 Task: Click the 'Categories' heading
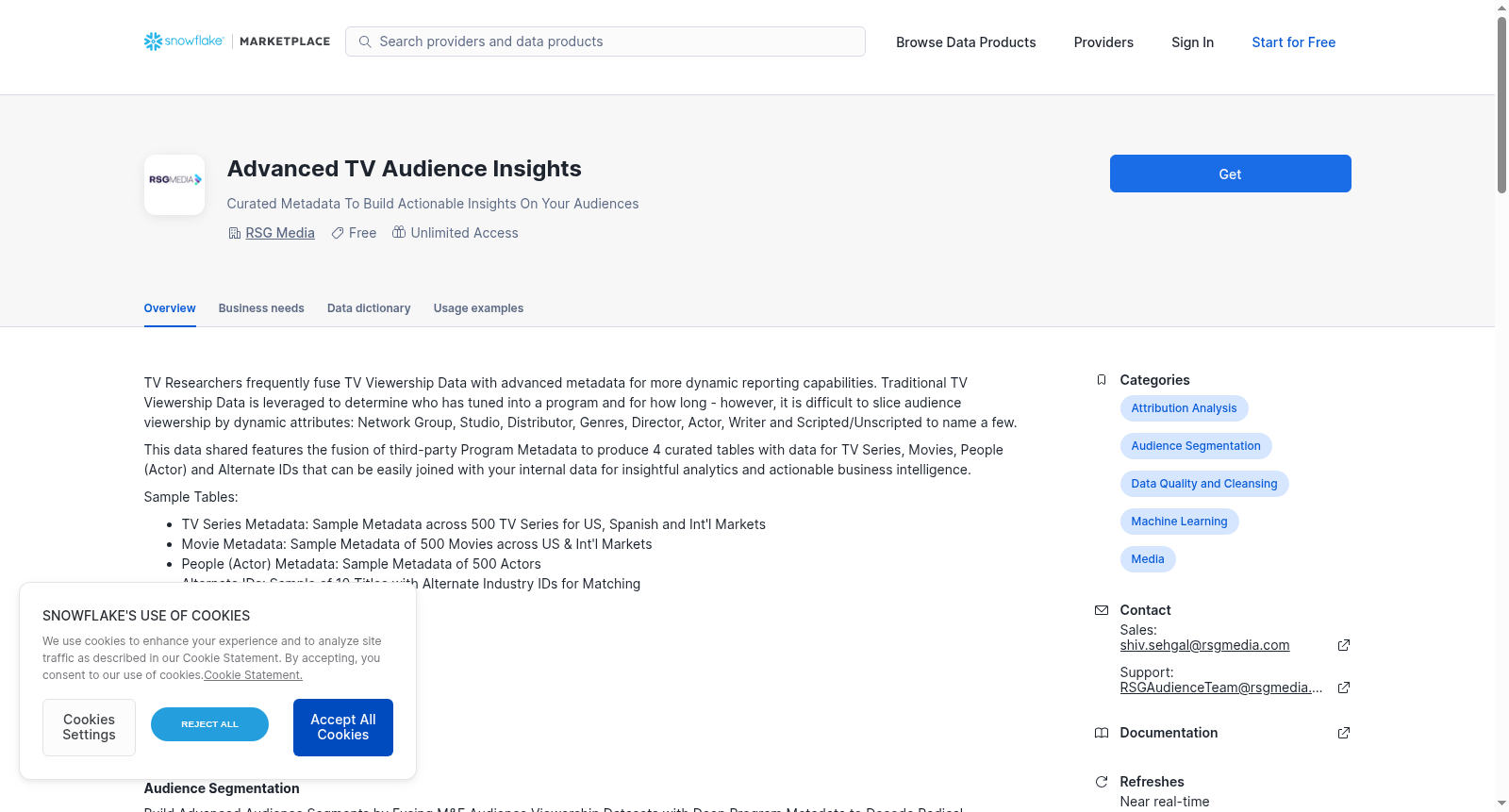point(1154,380)
